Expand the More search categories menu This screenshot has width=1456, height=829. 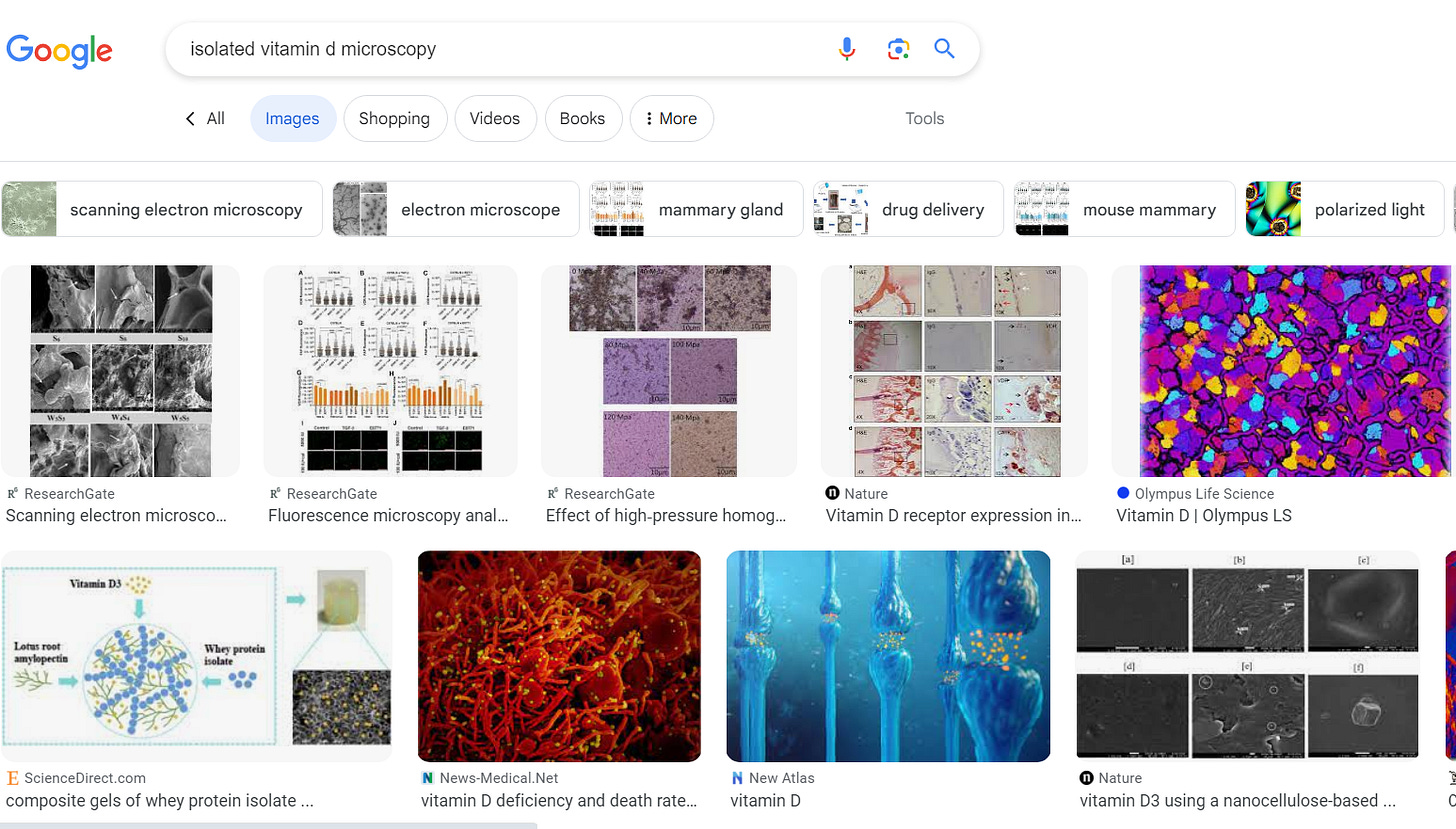tap(671, 119)
